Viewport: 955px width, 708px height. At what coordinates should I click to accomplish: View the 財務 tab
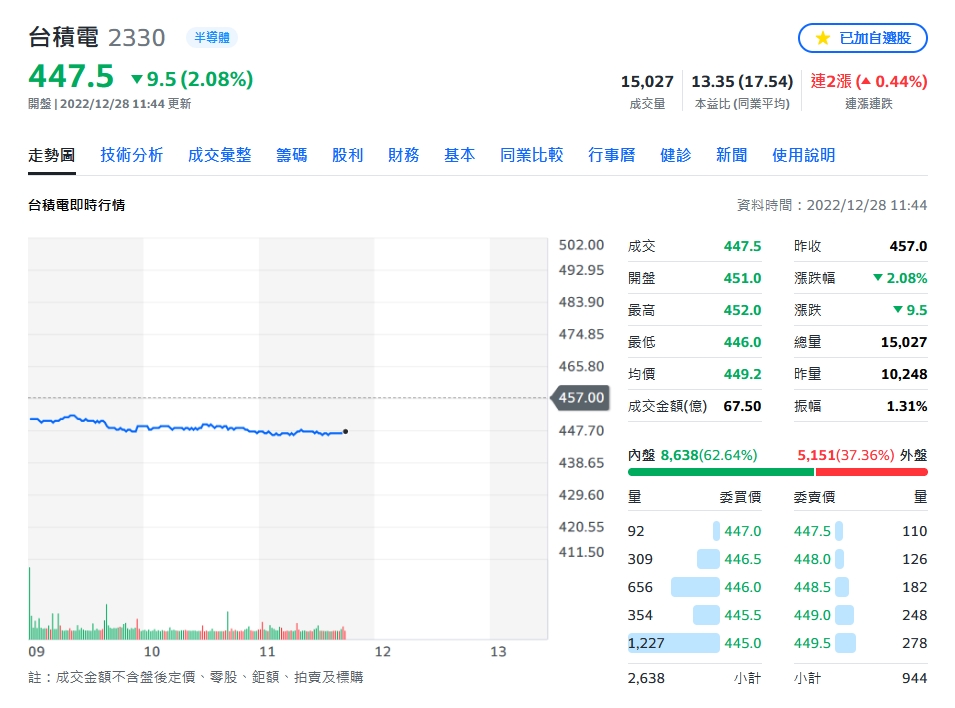tap(403, 155)
